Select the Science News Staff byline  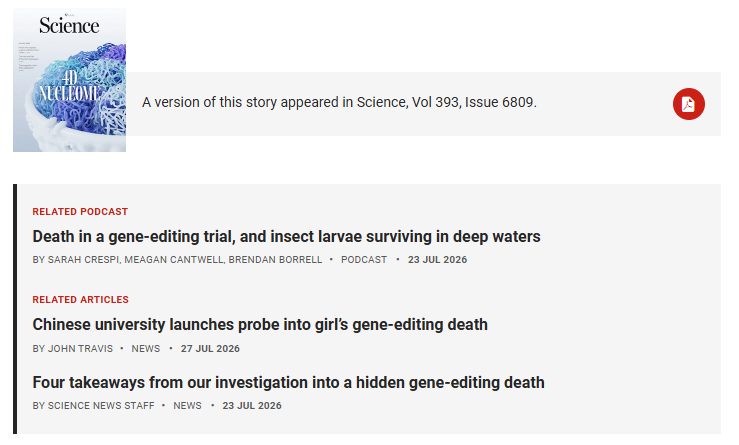click(101, 405)
